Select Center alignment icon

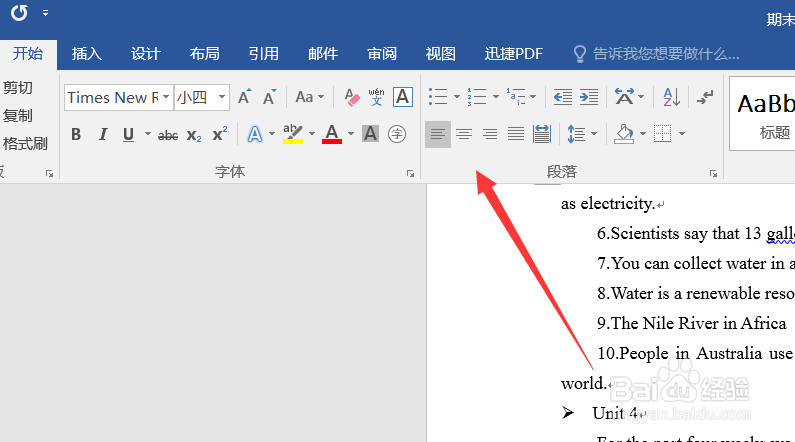pyautogui.click(x=464, y=134)
